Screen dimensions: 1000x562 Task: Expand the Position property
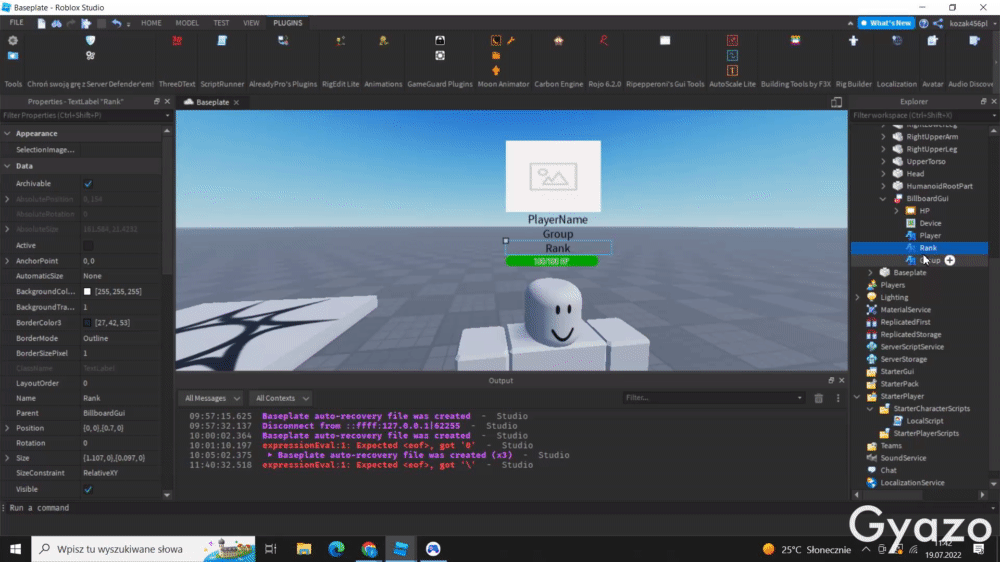coord(7,428)
